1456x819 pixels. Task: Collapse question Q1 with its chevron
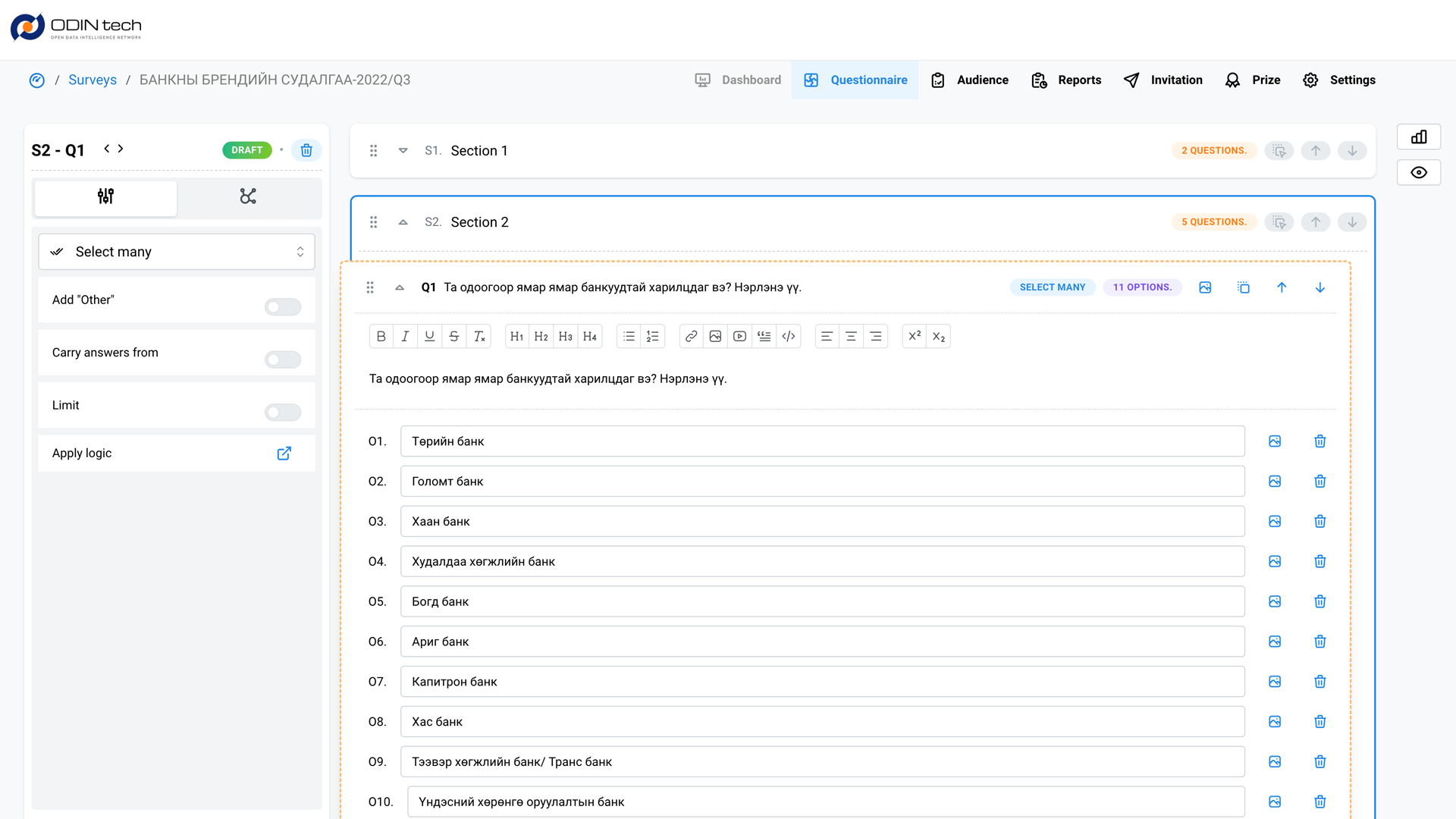pyautogui.click(x=400, y=287)
